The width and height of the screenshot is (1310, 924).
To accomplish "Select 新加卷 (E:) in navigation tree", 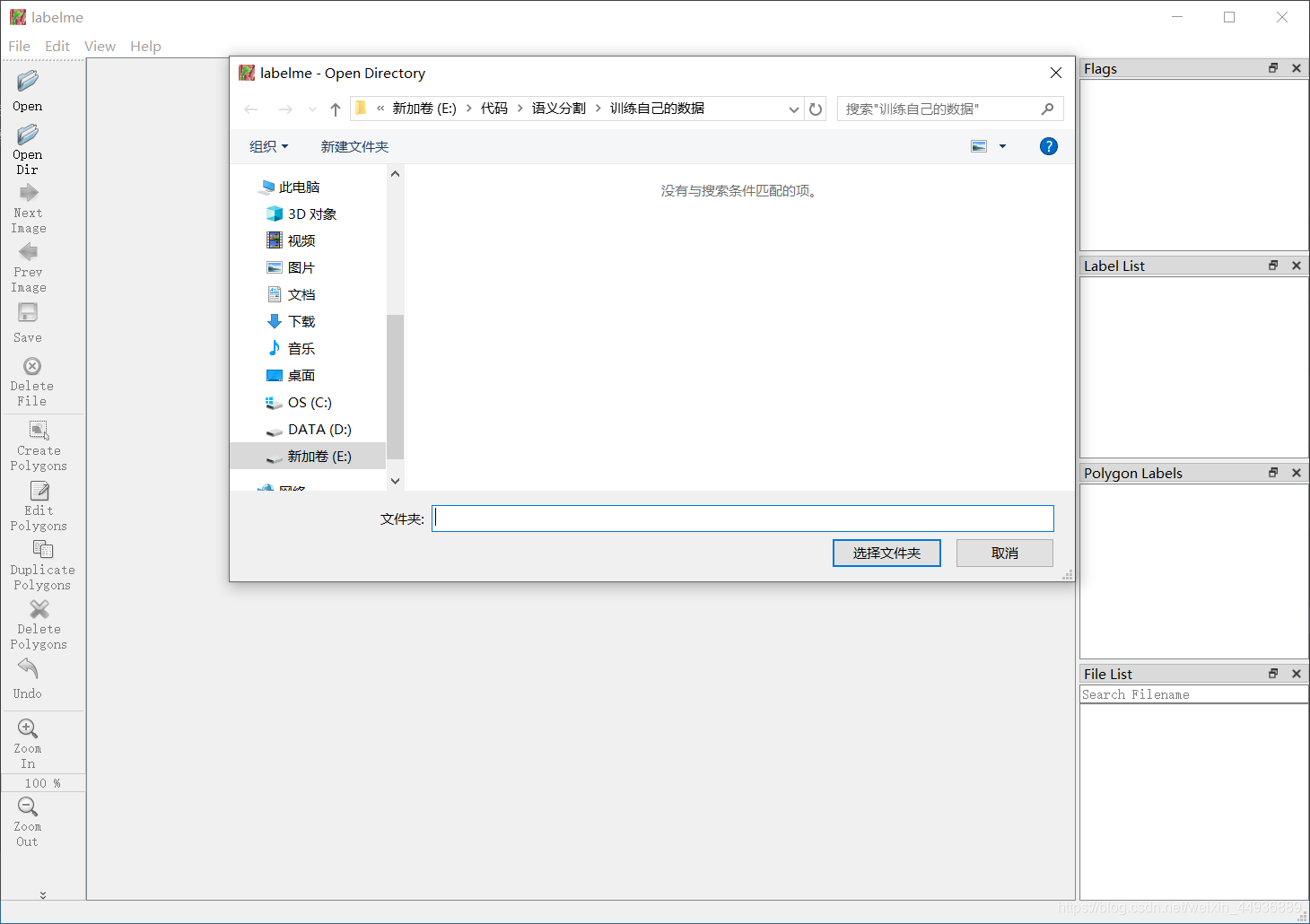I will point(308,456).
